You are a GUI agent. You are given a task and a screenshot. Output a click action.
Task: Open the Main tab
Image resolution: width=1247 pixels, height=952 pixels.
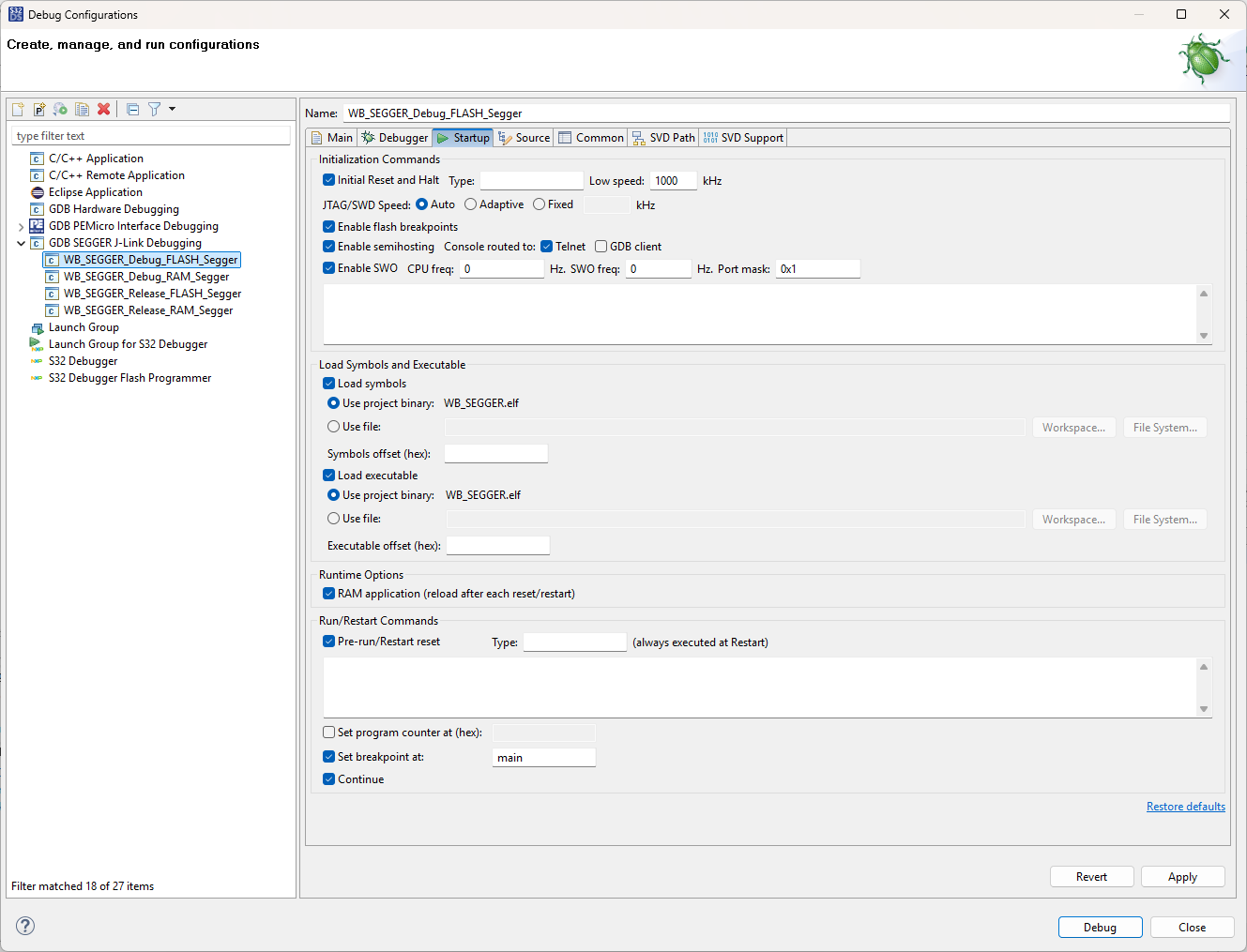point(331,138)
